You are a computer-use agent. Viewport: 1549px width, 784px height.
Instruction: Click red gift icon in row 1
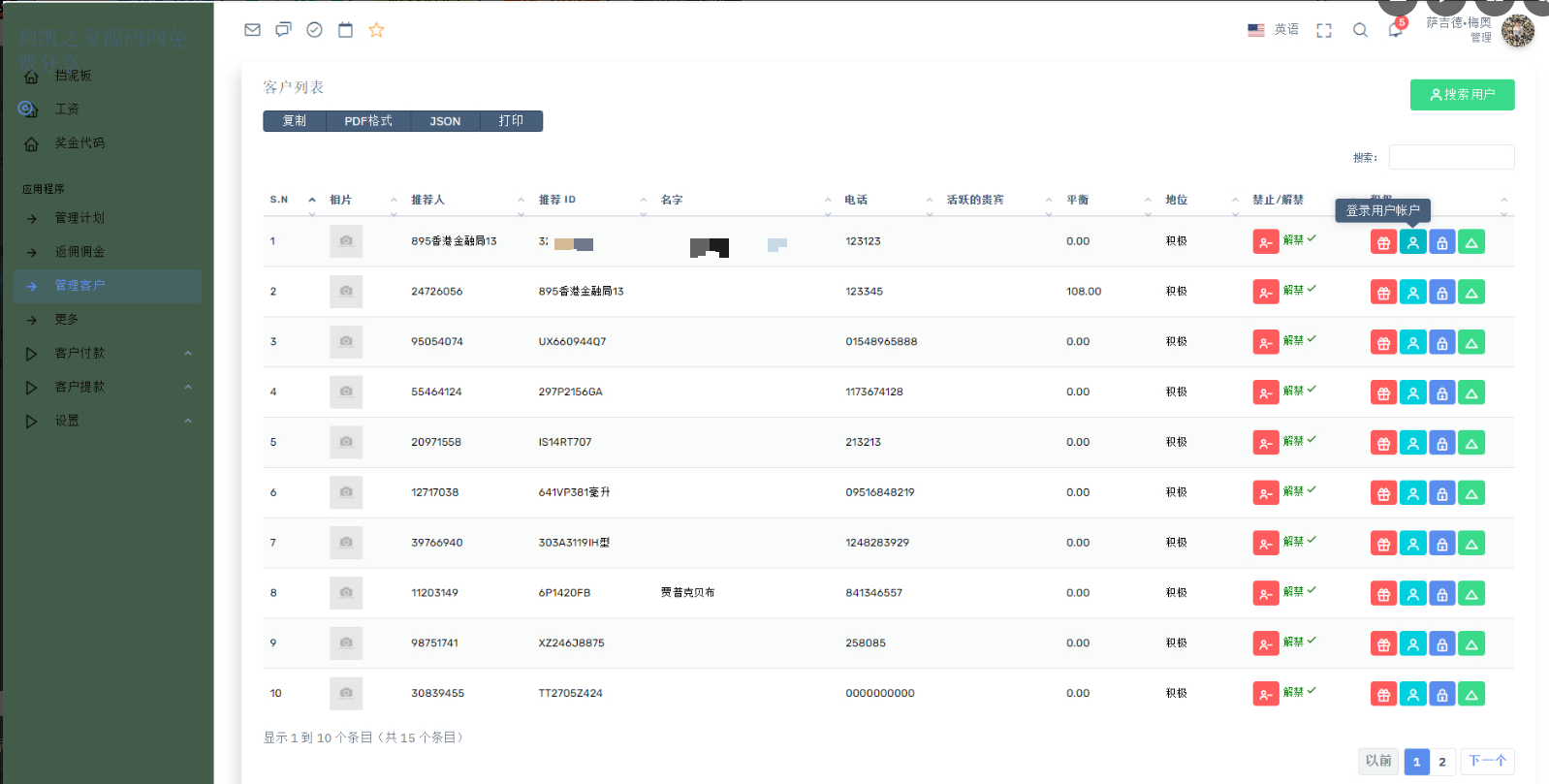click(1383, 242)
